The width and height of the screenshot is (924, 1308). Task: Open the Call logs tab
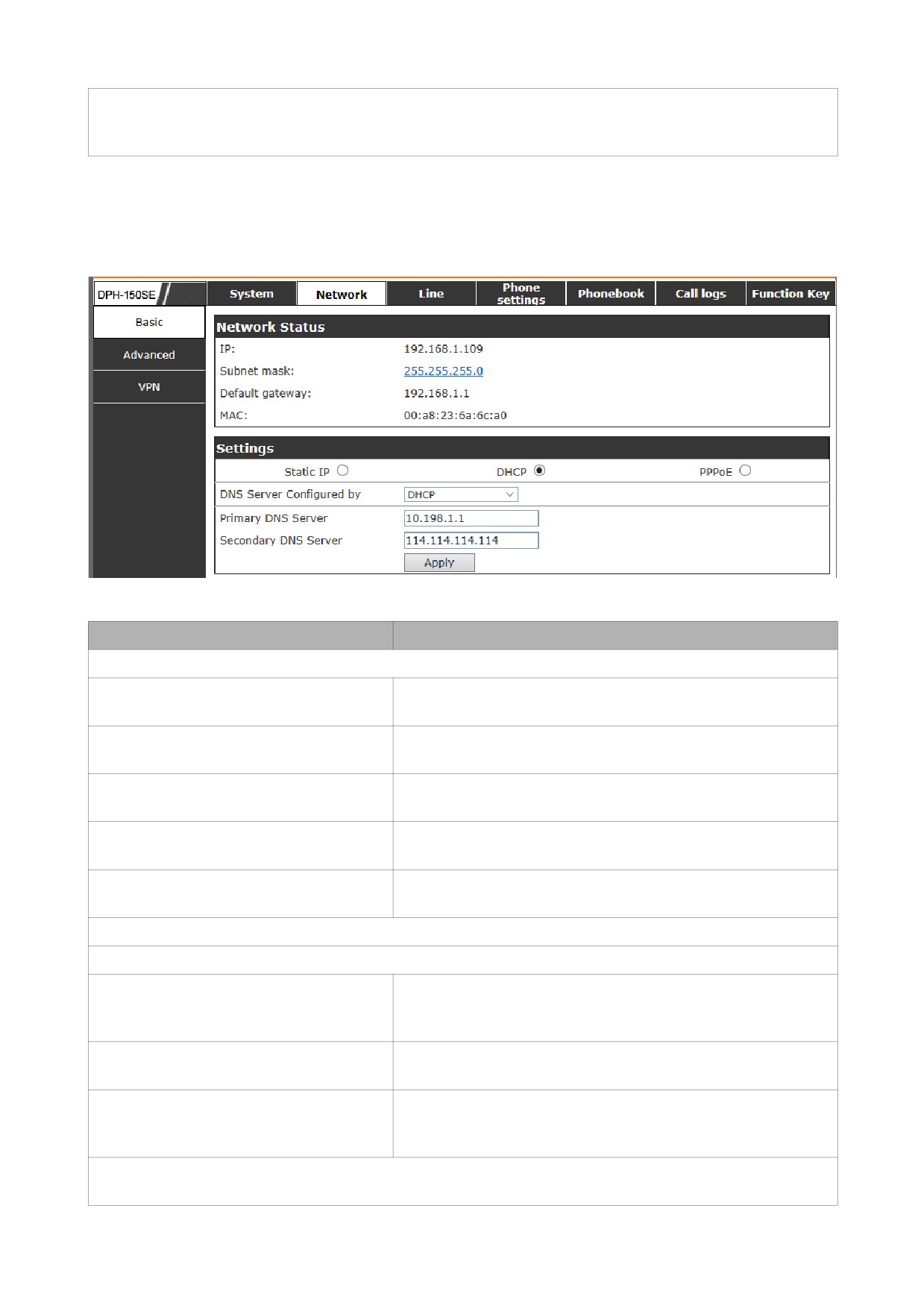point(701,294)
